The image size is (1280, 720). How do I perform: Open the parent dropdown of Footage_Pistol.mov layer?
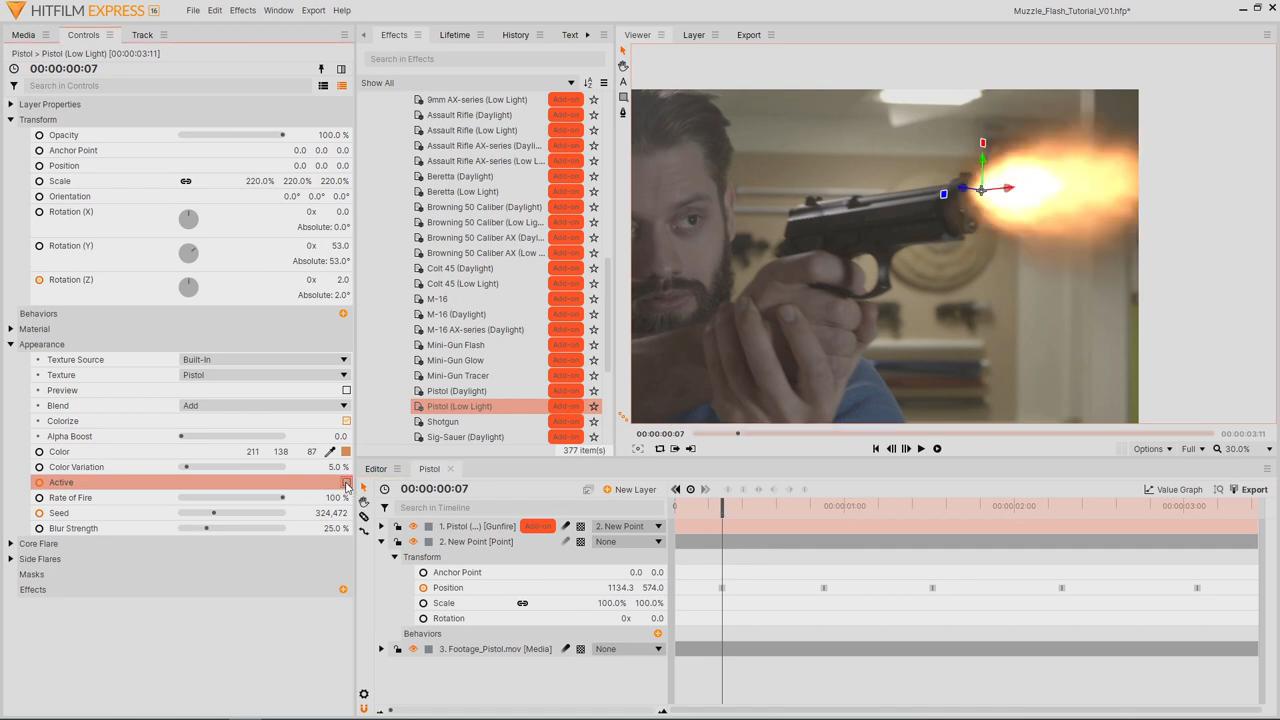[628, 649]
